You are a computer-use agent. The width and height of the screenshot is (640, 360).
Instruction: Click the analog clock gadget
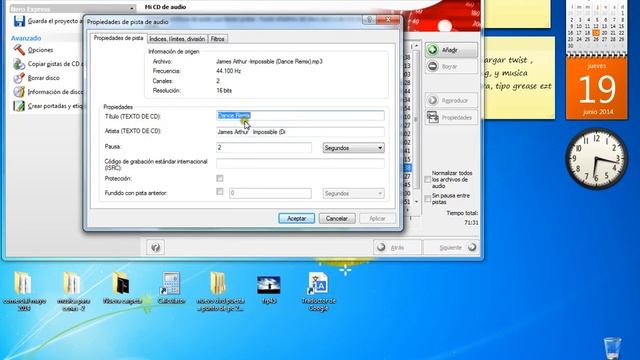click(x=597, y=159)
